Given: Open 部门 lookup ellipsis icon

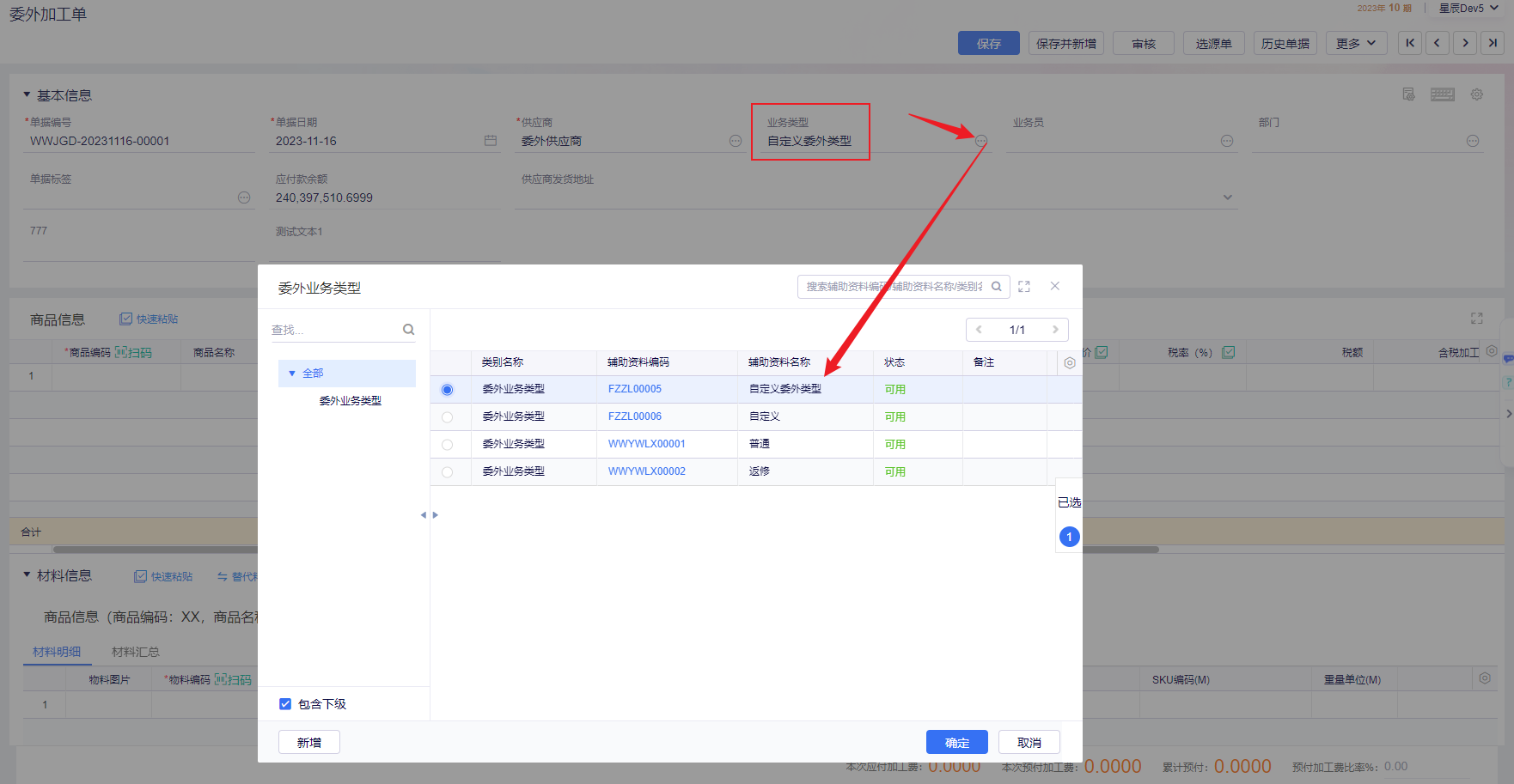Looking at the screenshot, I should click(1473, 141).
